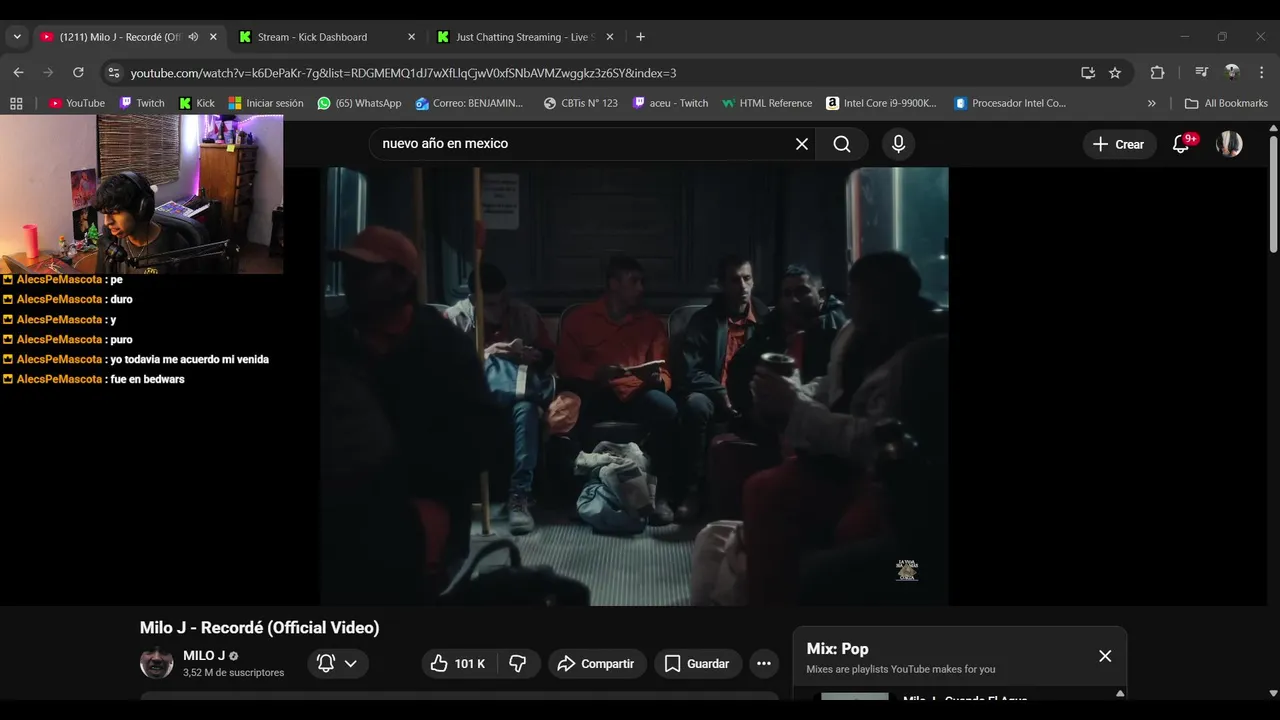This screenshot has height=720, width=1280.
Task: Open the All Bookmarks folder
Action: (x=1226, y=103)
